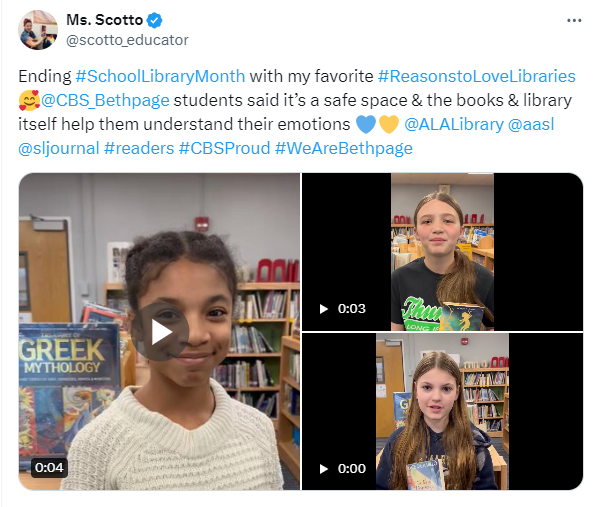Screen dimensions: 600x507
Task: Open the #WeAreBethpage hashtag
Action: pyautogui.click(x=344, y=148)
